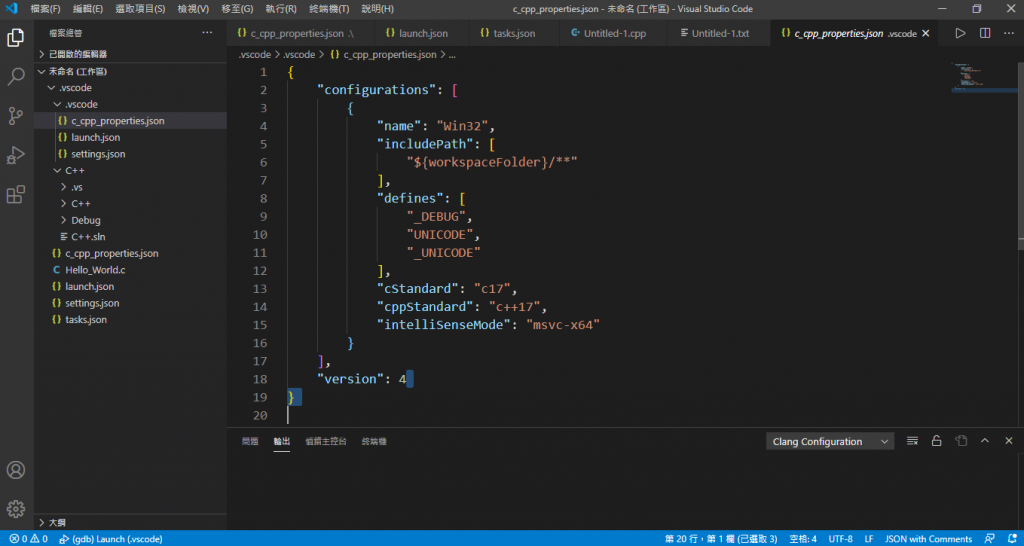Click the LF line ending status item
This screenshot has height=546, width=1024.
click(869, 539)
